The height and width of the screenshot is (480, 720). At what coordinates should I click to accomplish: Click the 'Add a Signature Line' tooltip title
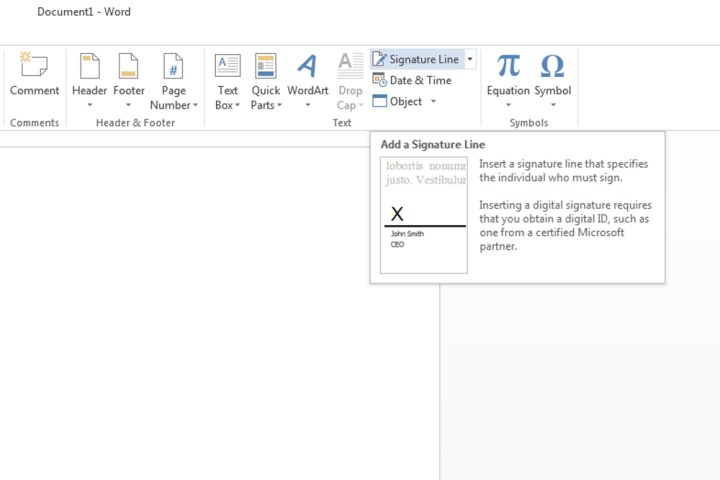click(x=433, y=144)
